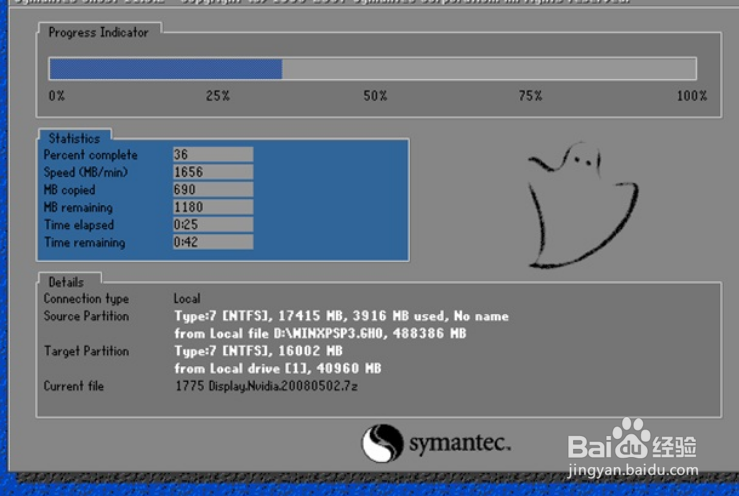Click the 50% mark under the progress bar
Screen dimensions: 739x496
375,96
